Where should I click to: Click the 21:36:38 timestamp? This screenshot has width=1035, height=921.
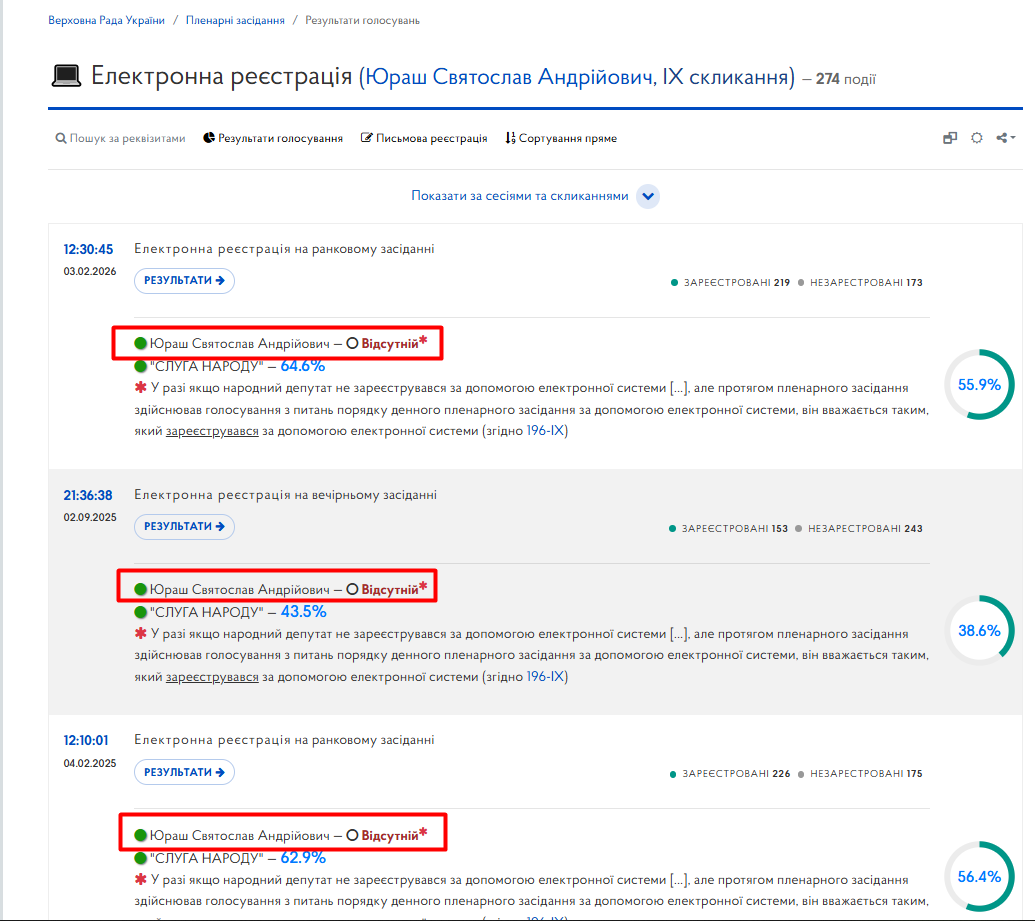tap(88, 495)
